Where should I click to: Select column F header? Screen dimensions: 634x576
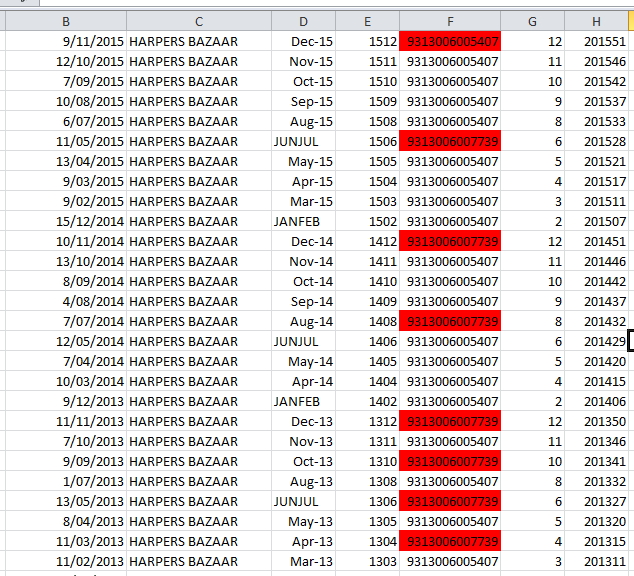pos(450,21)
